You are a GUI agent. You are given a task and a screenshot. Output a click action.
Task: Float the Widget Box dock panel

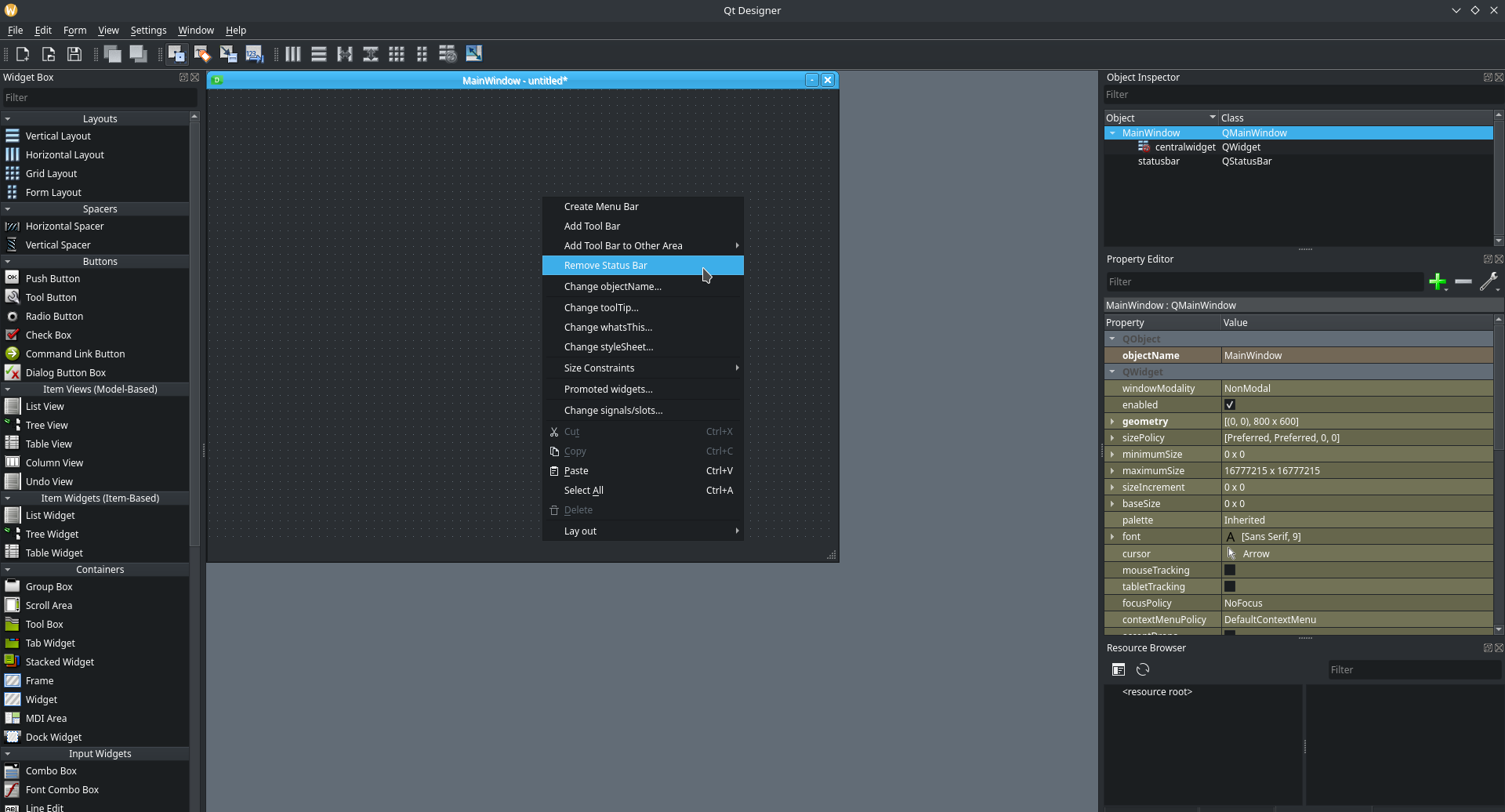click(183, 78)
